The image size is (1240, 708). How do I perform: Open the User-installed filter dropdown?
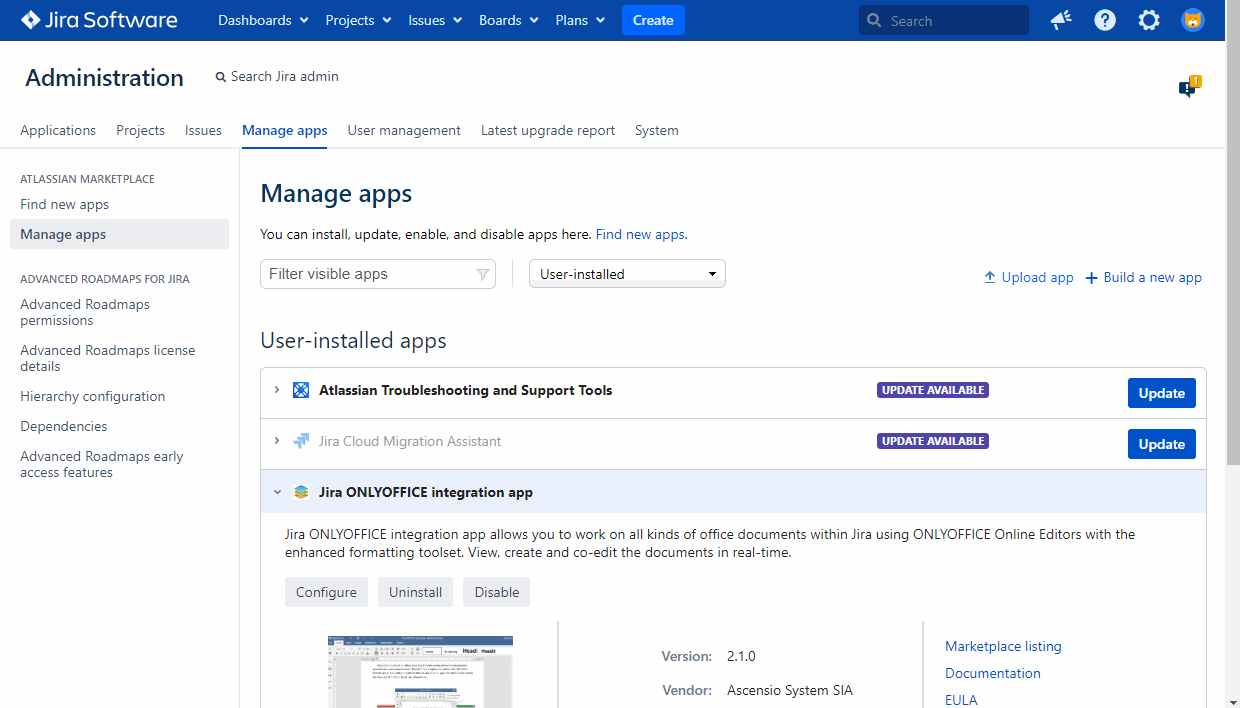[x=627, y=274]
